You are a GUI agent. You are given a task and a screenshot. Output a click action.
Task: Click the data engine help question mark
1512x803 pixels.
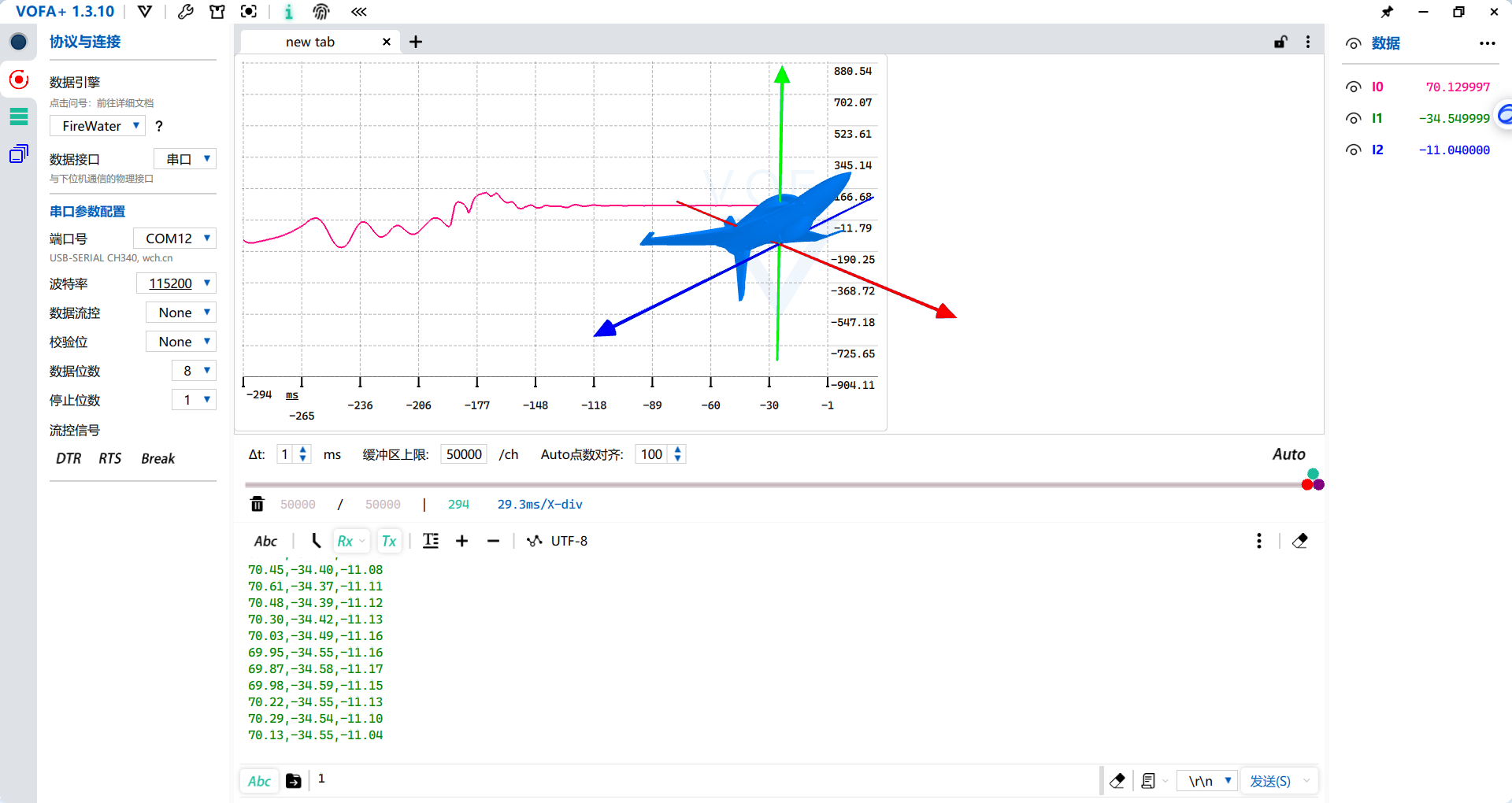(x=159, y=126)
